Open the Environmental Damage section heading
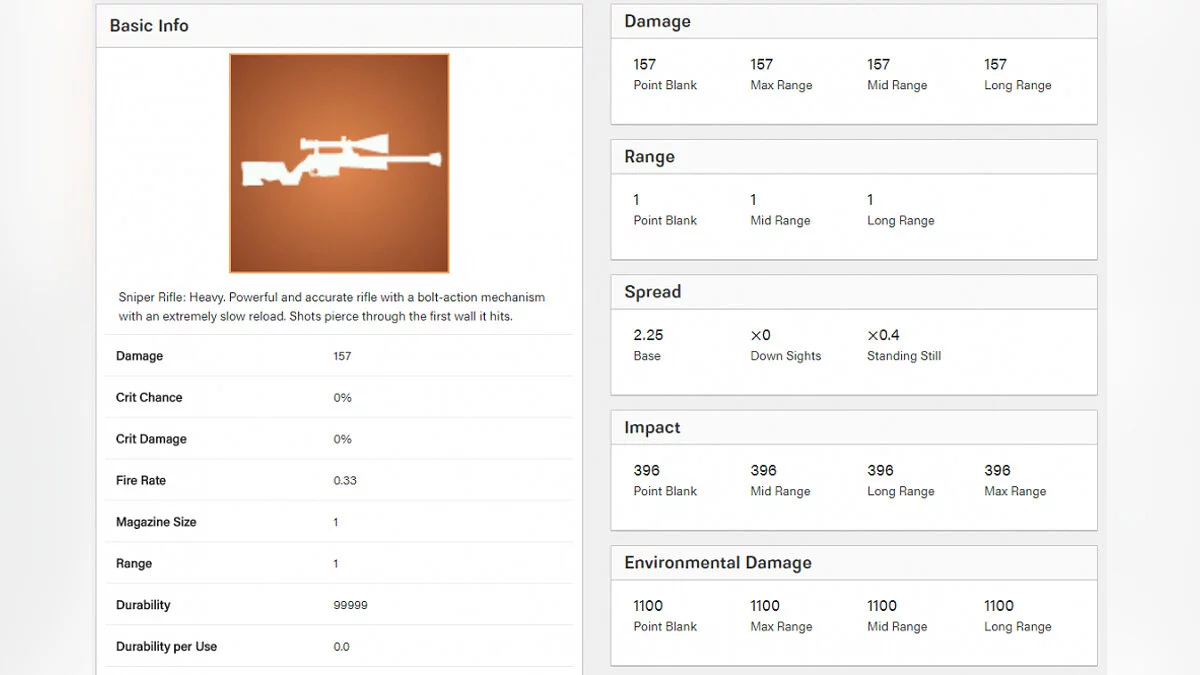This screenshot has height=675, width=1200. point(717,563)
